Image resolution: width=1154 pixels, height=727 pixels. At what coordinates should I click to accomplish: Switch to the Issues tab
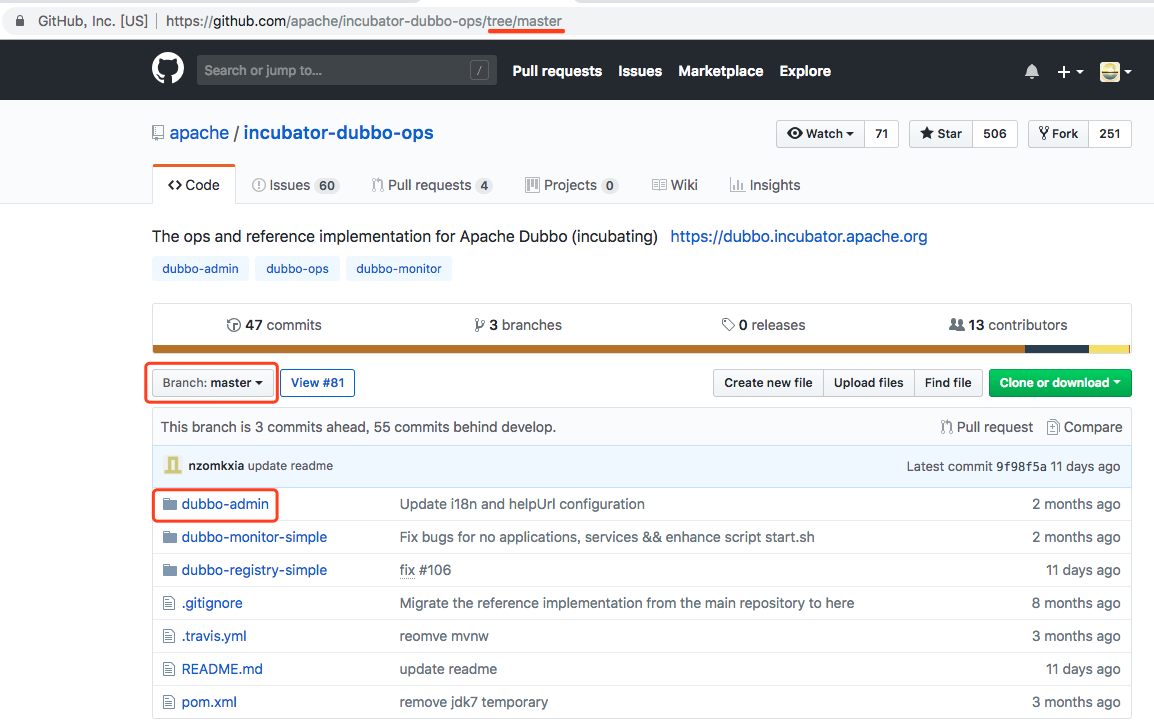(294, 185)
